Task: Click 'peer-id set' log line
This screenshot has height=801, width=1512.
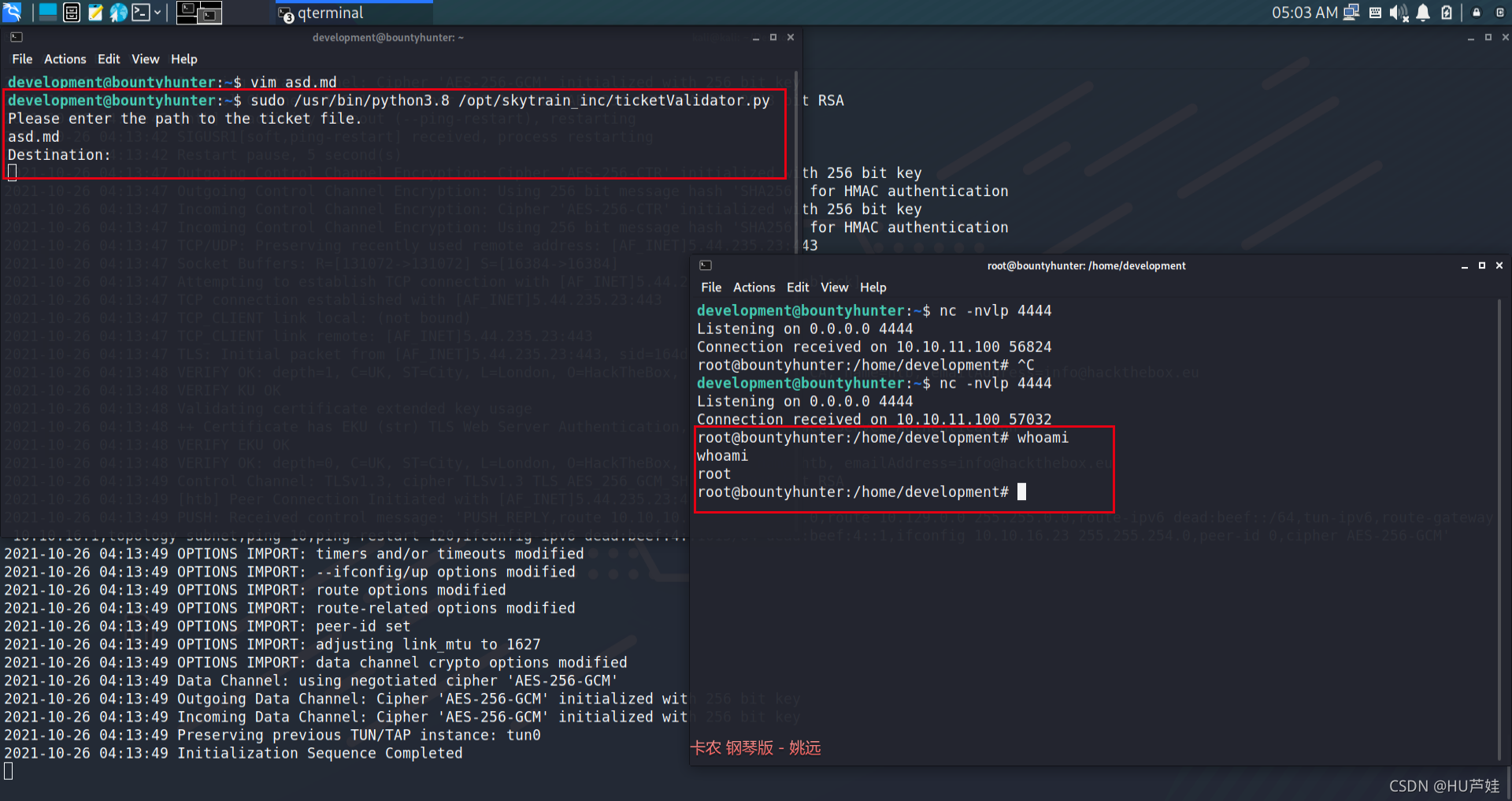Action: pos(207,626)
